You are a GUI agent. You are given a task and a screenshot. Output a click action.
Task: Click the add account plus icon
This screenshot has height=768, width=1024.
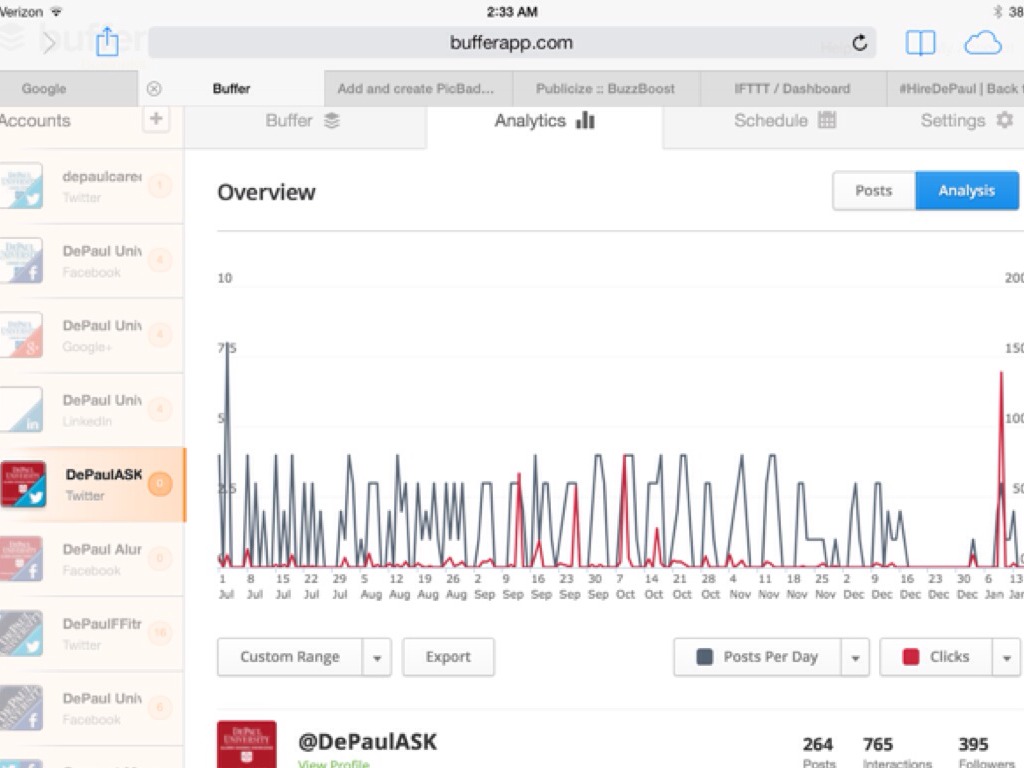pos(156,120)
